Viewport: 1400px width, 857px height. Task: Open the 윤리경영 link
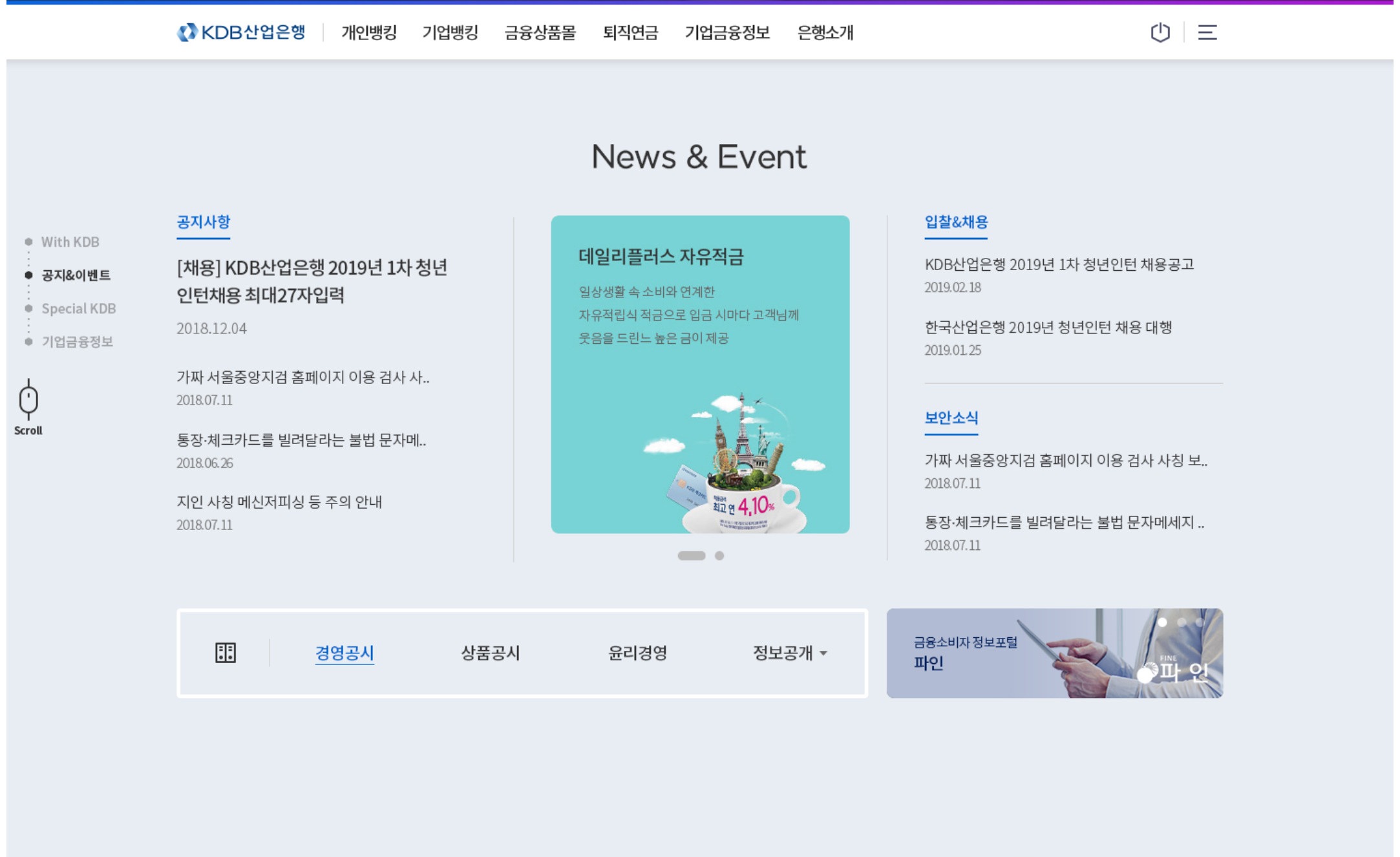coord(638,653)
